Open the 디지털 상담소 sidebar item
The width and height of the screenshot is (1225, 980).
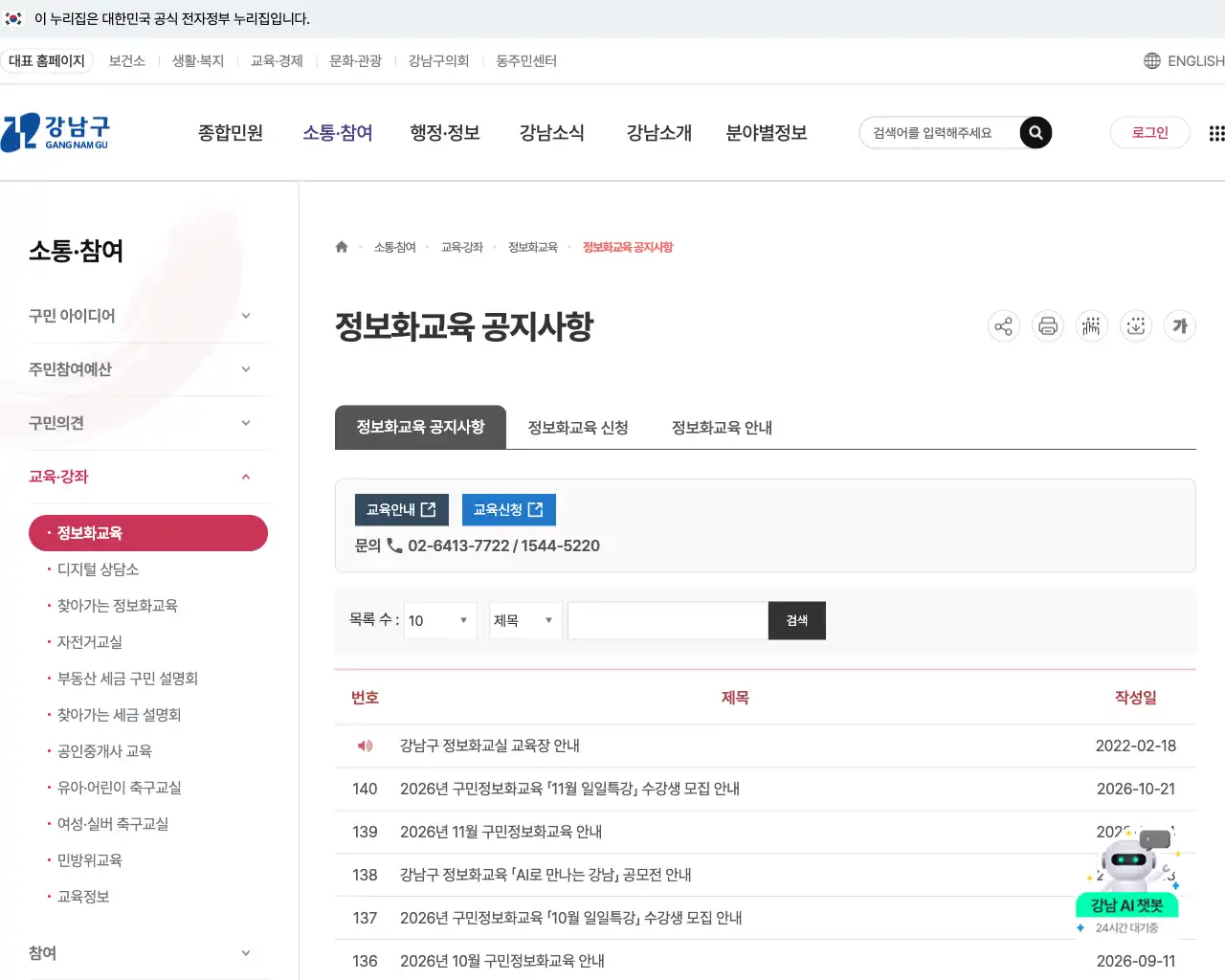99,569
